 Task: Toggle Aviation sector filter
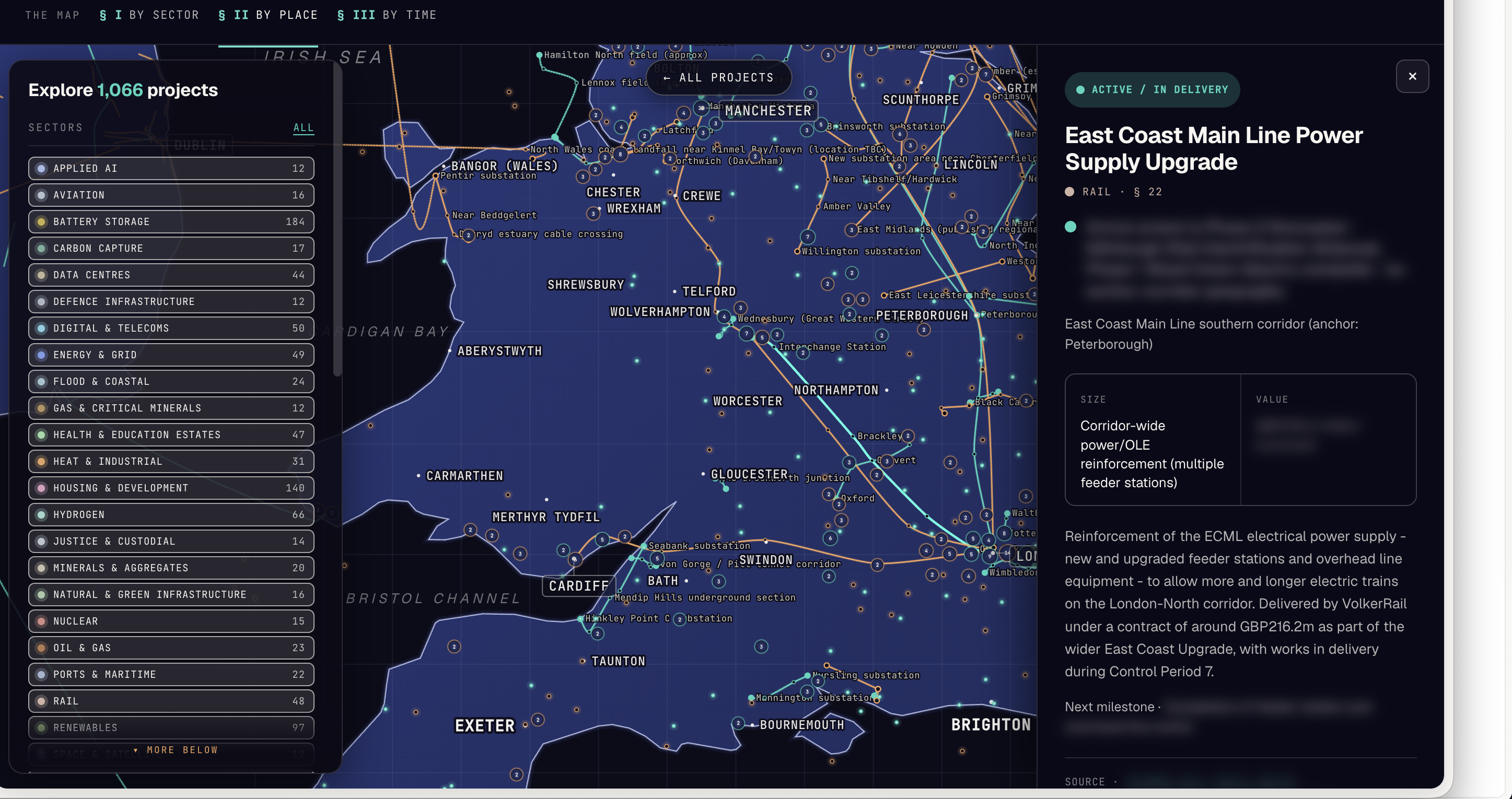[x=171, y=195]
